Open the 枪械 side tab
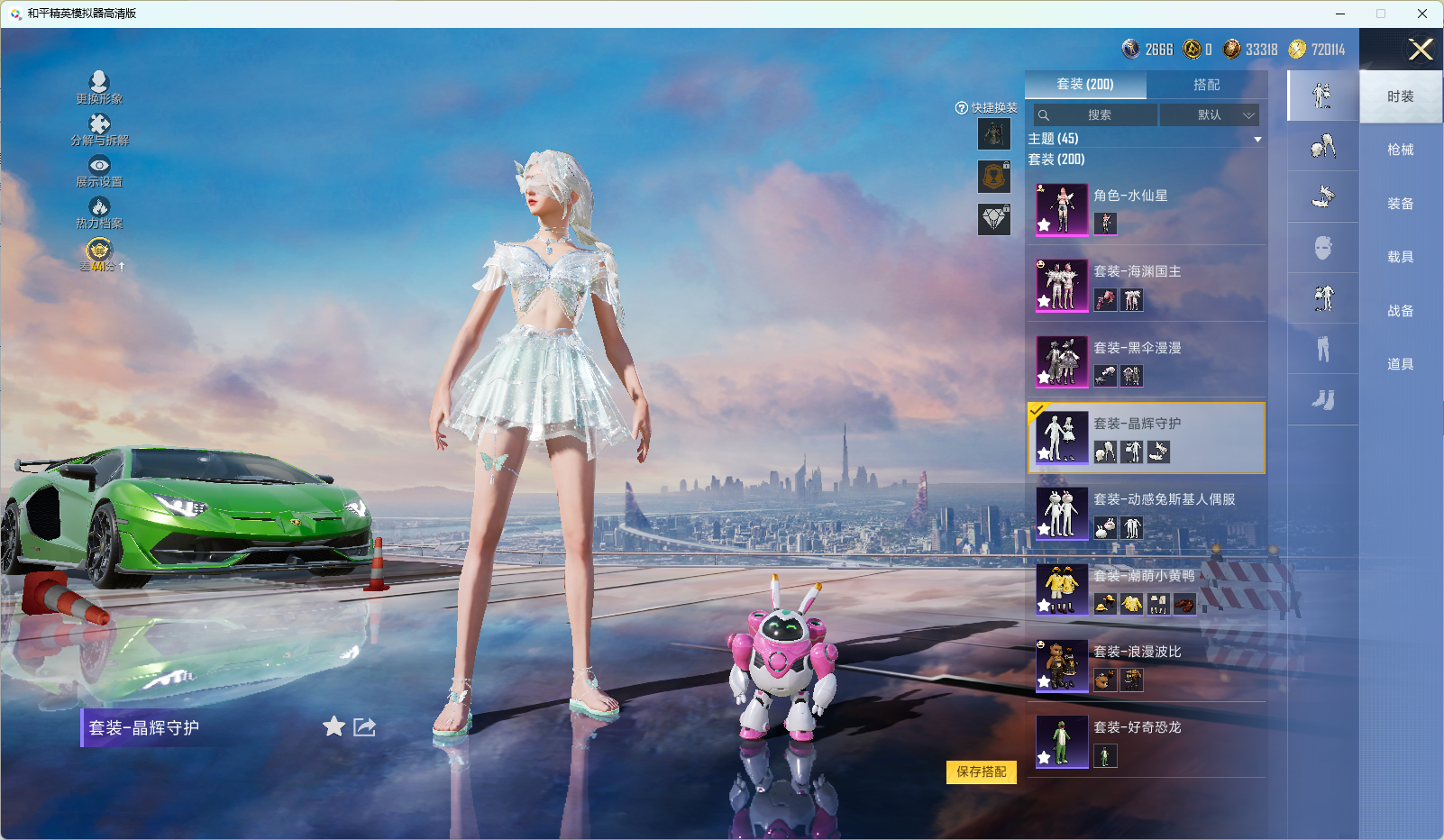 pyautogui.click(x=1401, y=150)
